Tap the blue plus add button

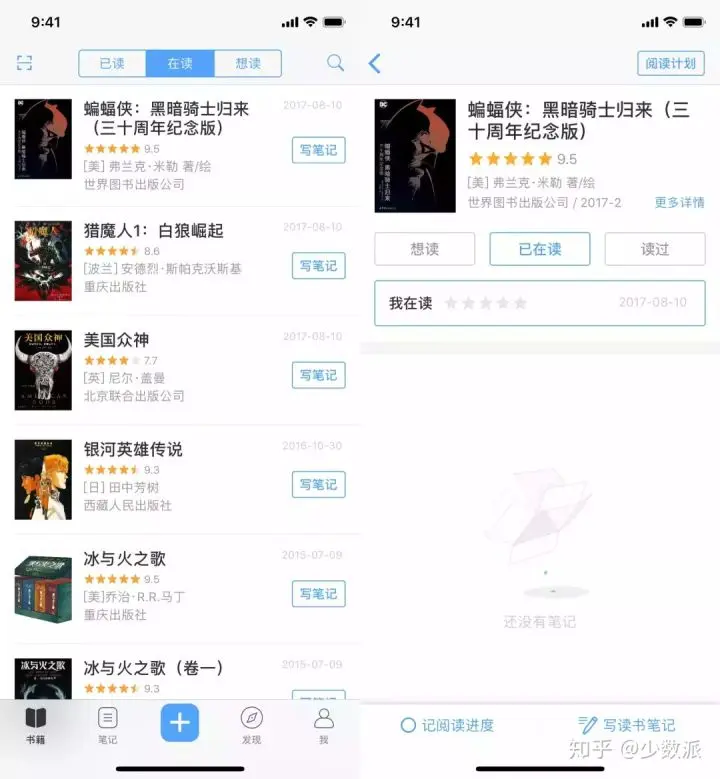coord(180,722)
